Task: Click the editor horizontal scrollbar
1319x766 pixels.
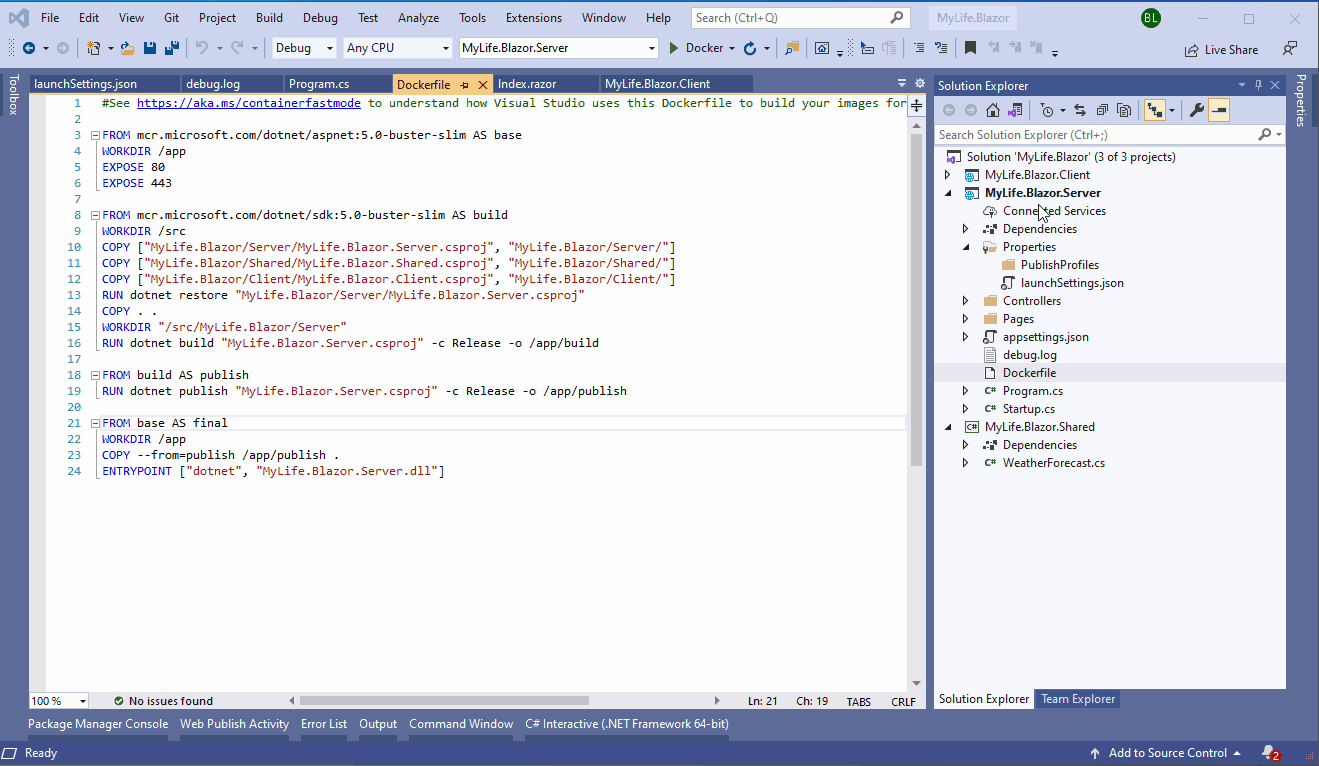Action: pyautogui.click(x=444, y=701)
